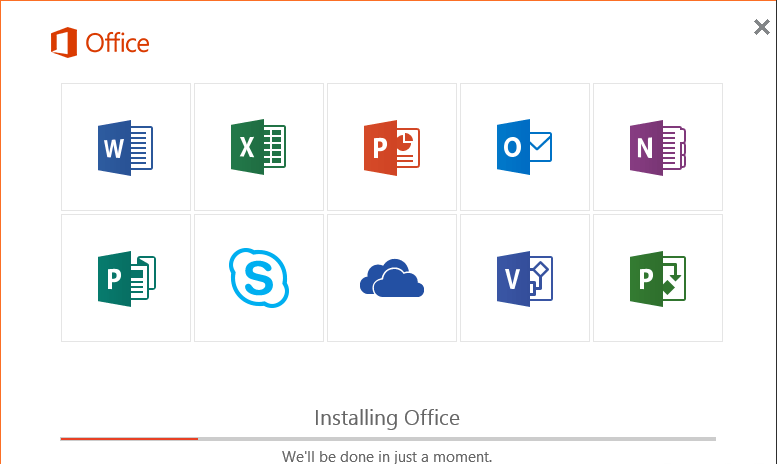Click the Word app icon

(125, 147)
